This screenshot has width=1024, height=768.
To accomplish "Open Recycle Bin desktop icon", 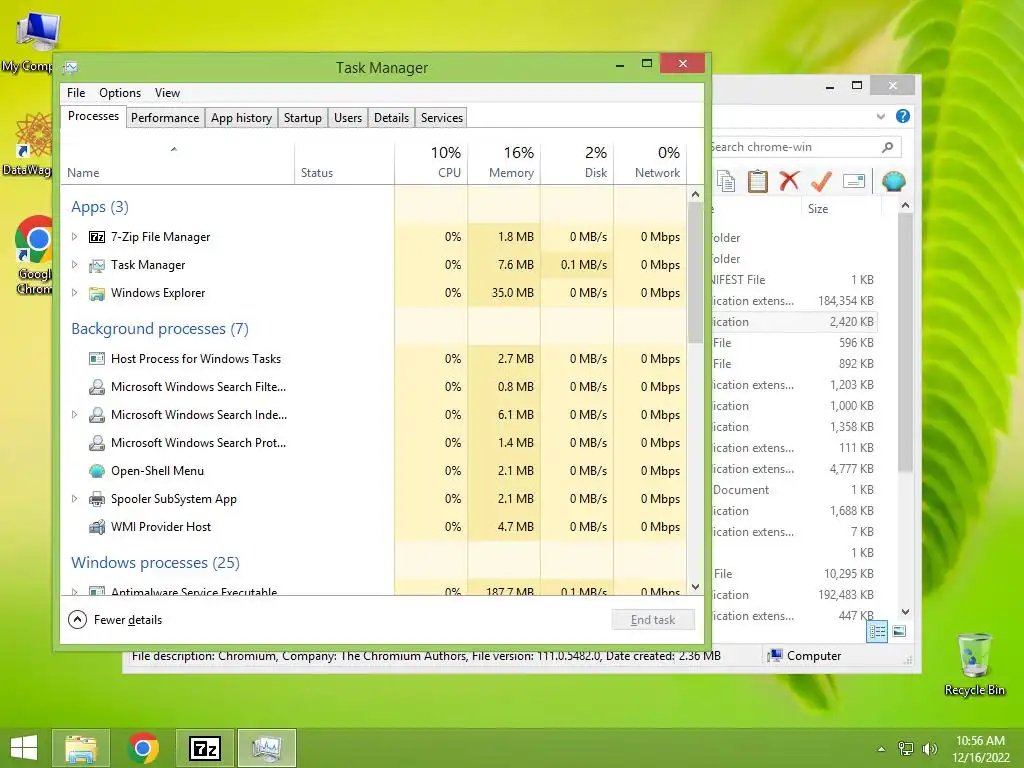I will coord(974,664).
